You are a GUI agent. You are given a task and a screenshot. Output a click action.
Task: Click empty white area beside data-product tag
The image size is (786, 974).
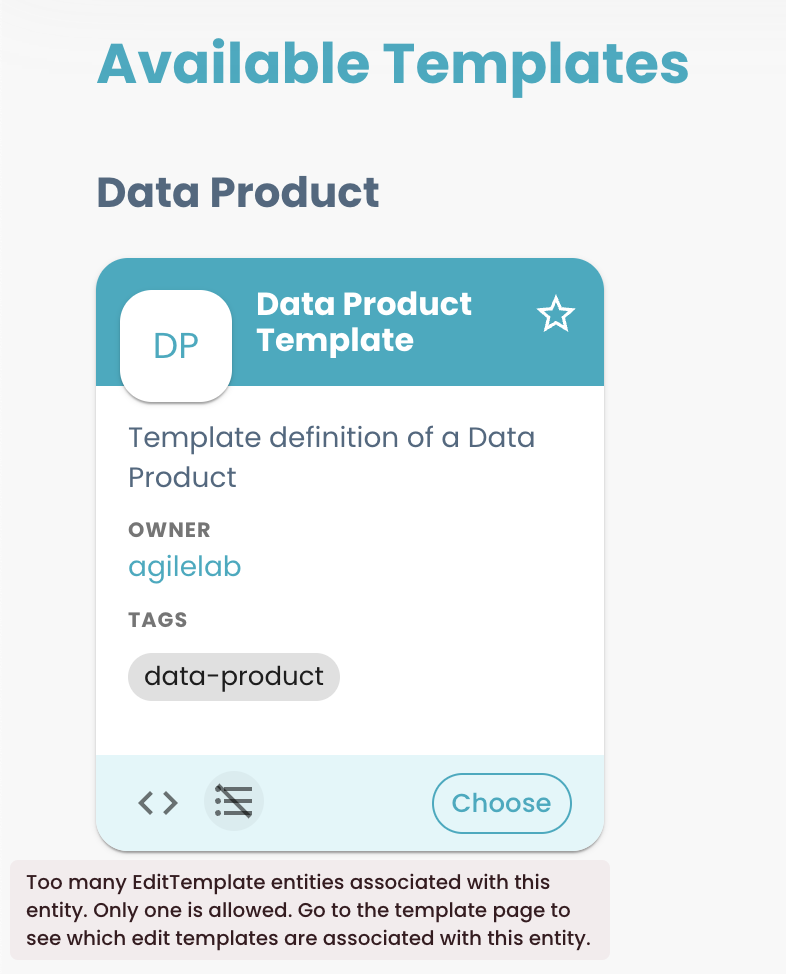470,677
